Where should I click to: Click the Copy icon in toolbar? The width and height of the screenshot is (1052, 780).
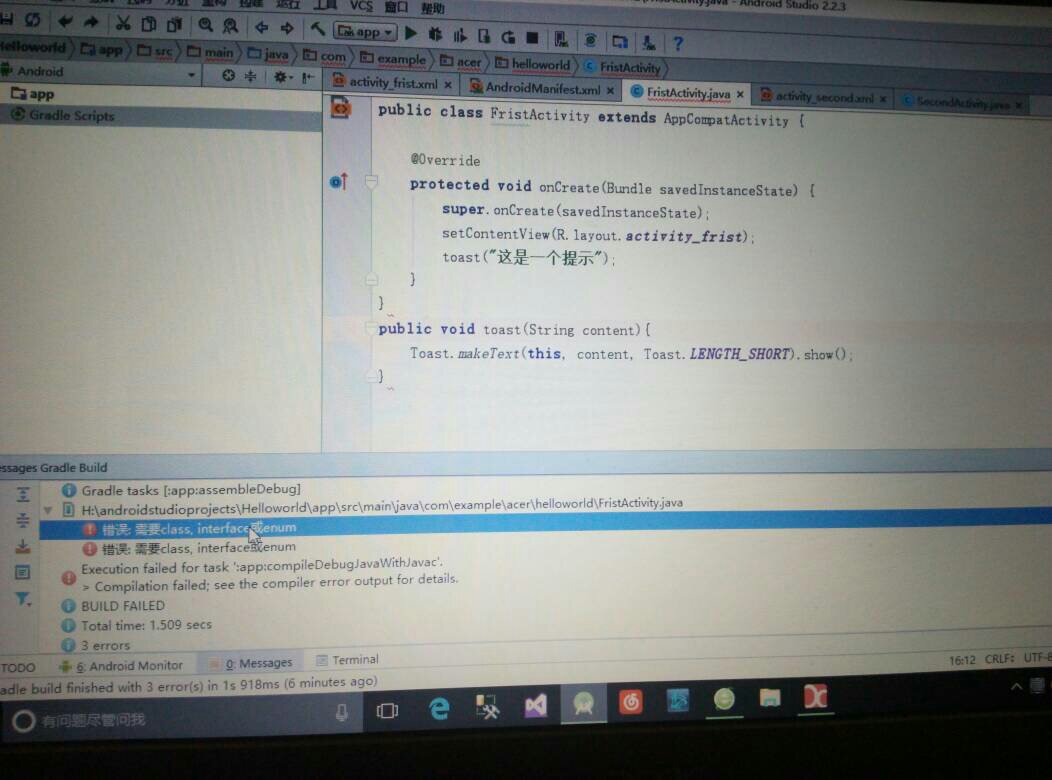tap(148, 24)
